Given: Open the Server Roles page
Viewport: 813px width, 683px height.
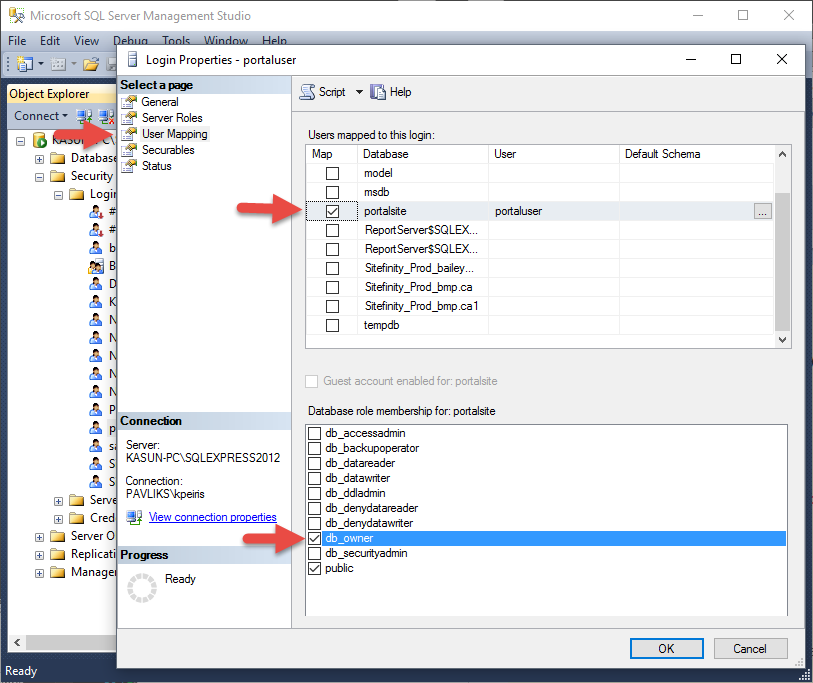Looking at the screenshot, I should pyautogui.click(x=172, y=118).
